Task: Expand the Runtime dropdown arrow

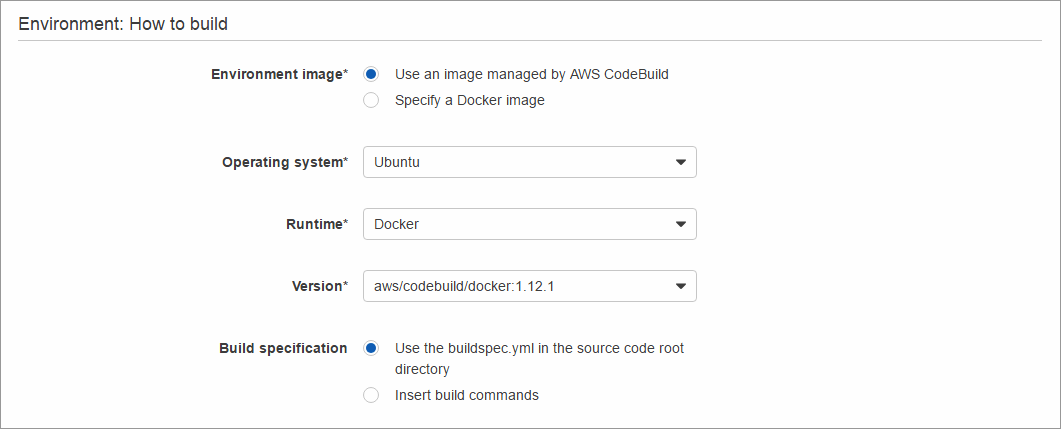Action: (680, 224)
